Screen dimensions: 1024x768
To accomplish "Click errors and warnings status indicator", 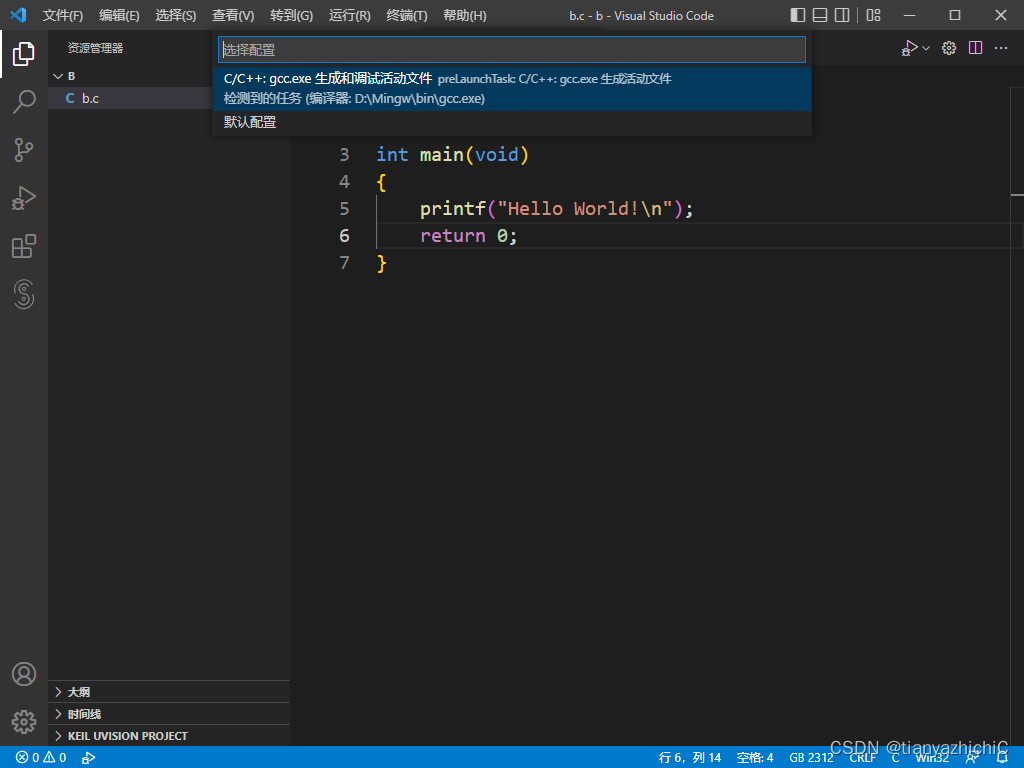I will point(41,758).
